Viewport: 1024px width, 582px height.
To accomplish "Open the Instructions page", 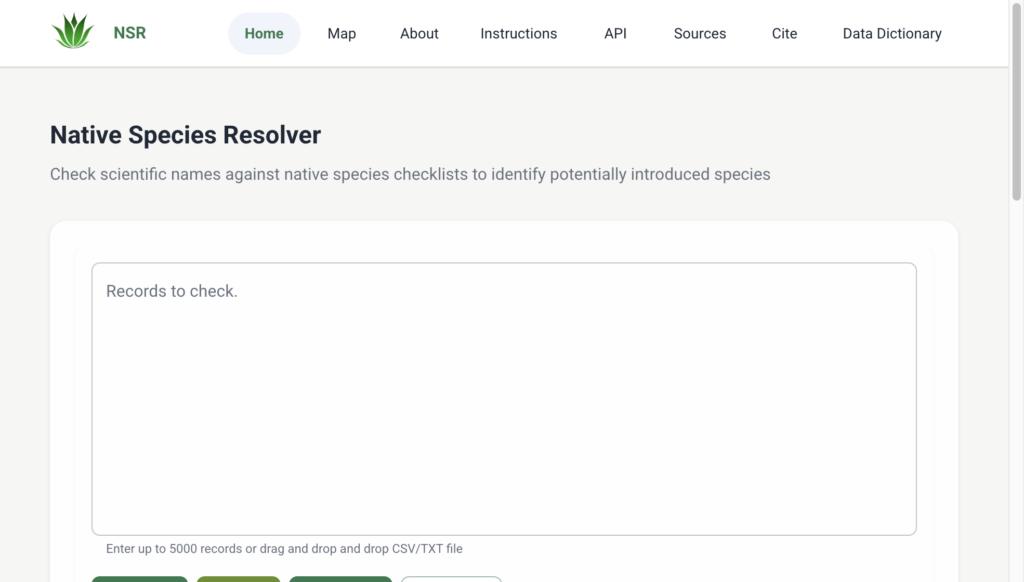I will coord(519,33).
